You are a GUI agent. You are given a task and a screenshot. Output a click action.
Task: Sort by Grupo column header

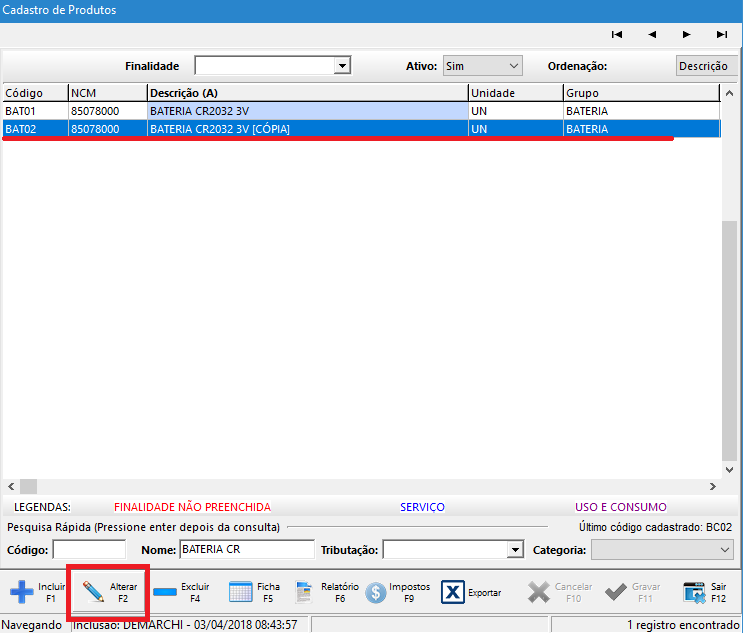(x=642, y=93)
